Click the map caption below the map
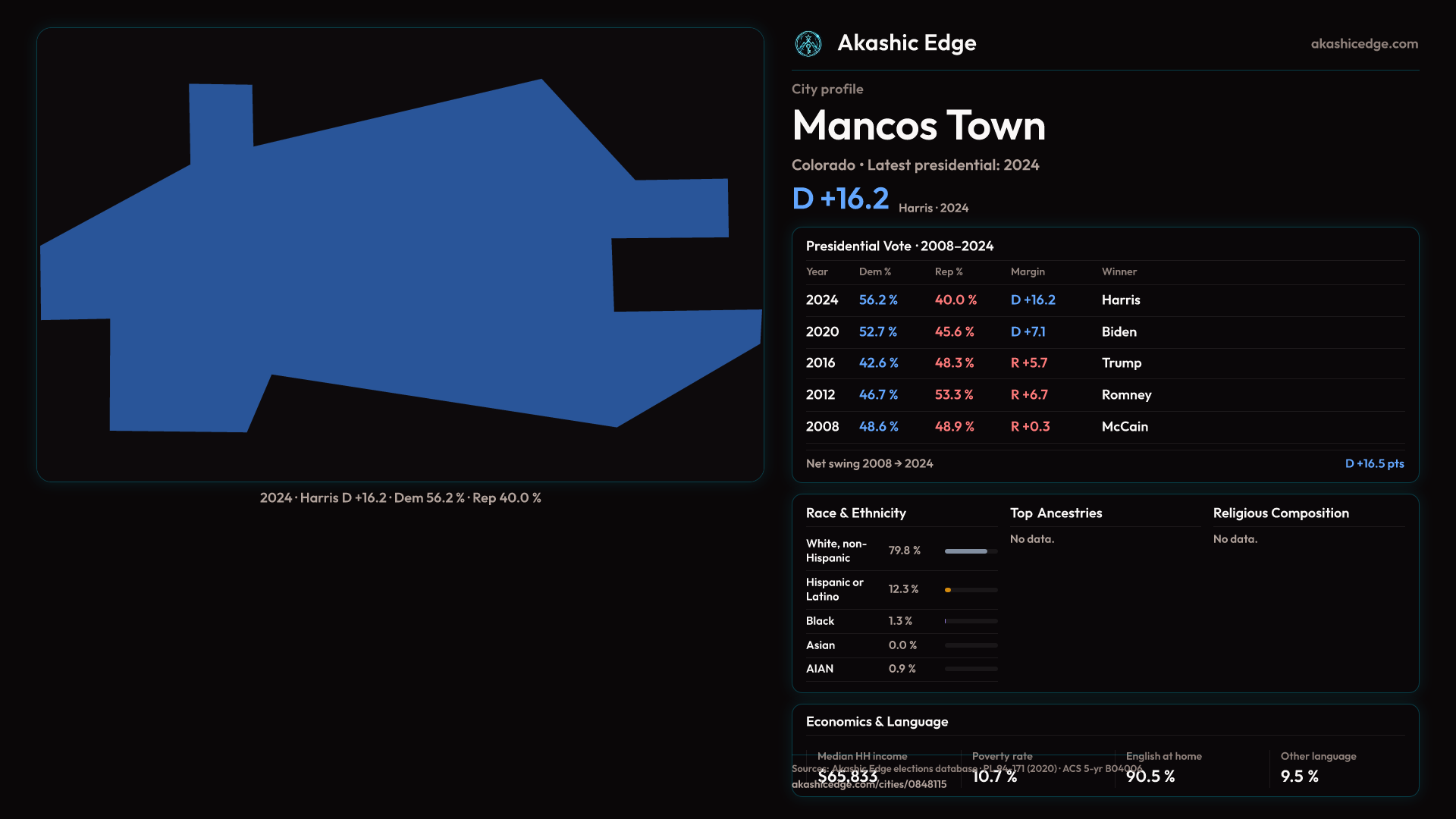This screenshot has width=1456, height=819. click(x=400, y=498)
